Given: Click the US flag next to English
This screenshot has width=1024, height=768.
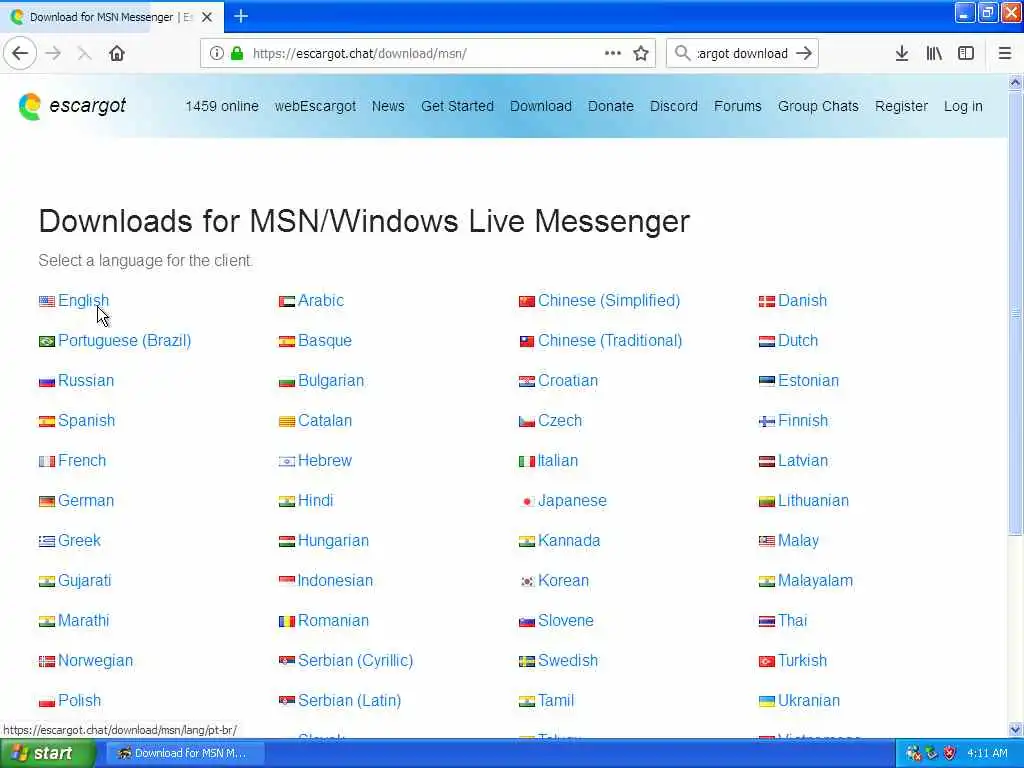Looking at the screenshot, I should (x=46, y=302).
